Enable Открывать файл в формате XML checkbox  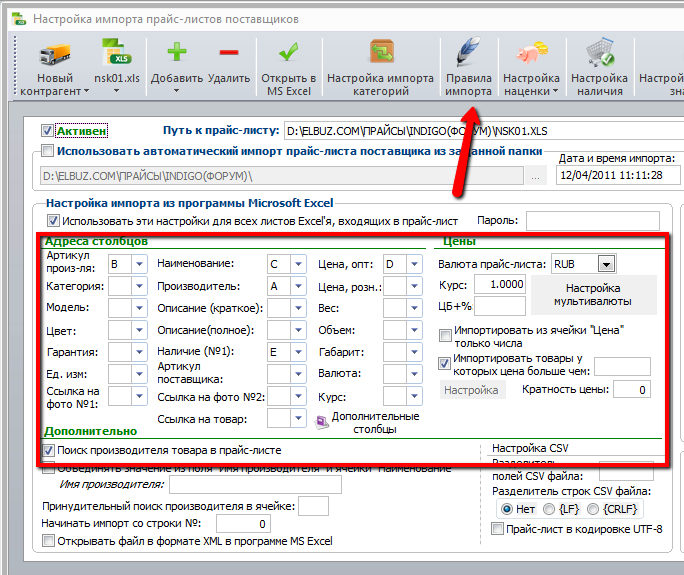pos(48,541)
